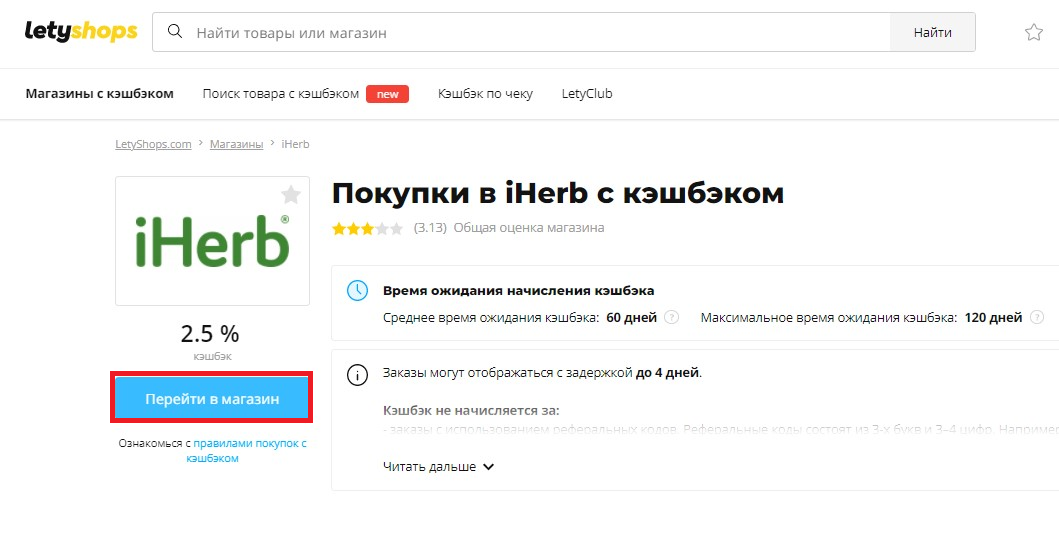1059x550 pixels.
Task: Open help icon next to 120 дней
Action: click(x=1037, y=318)
